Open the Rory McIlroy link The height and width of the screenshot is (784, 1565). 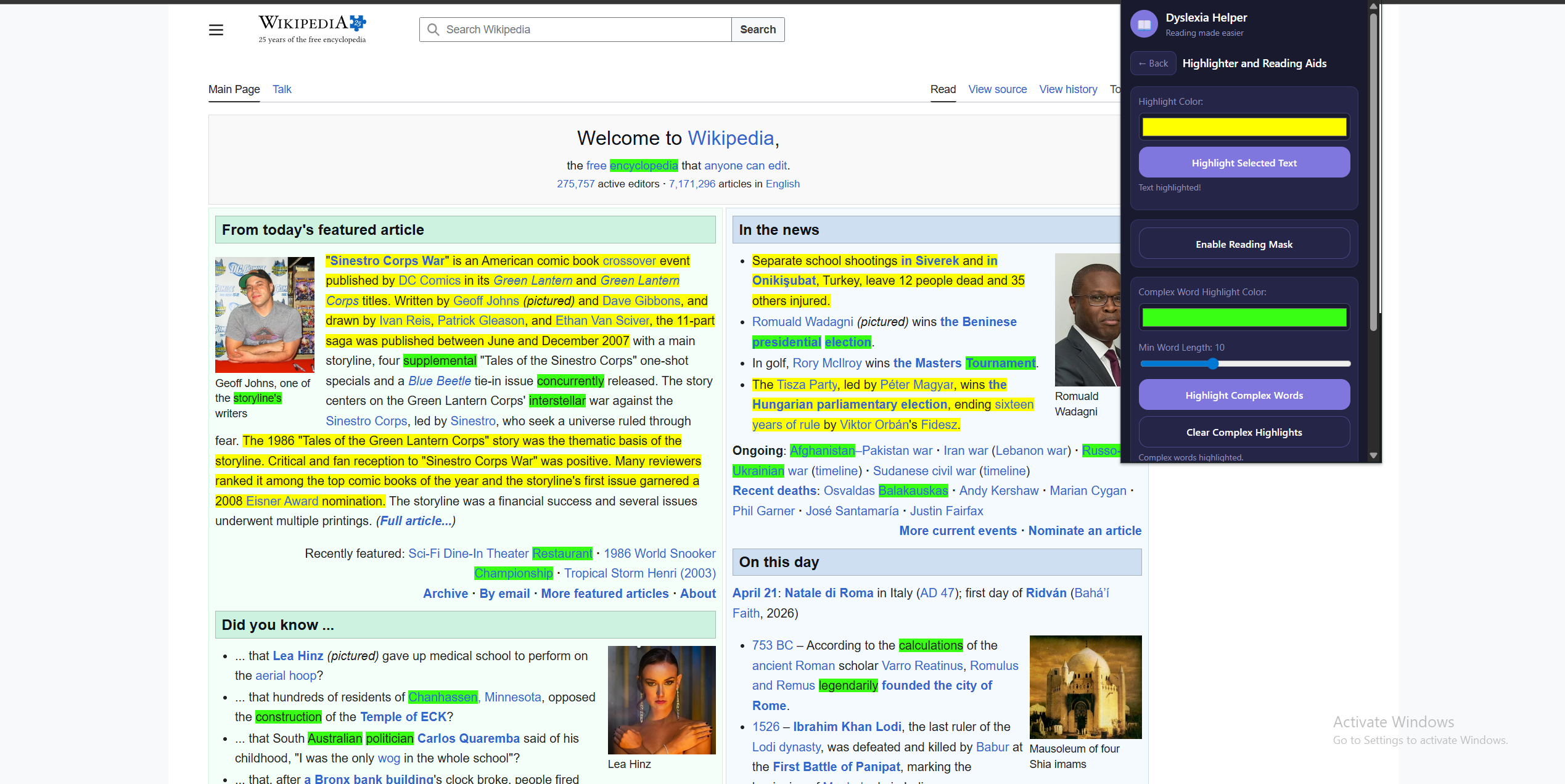[x=827, y=363]
